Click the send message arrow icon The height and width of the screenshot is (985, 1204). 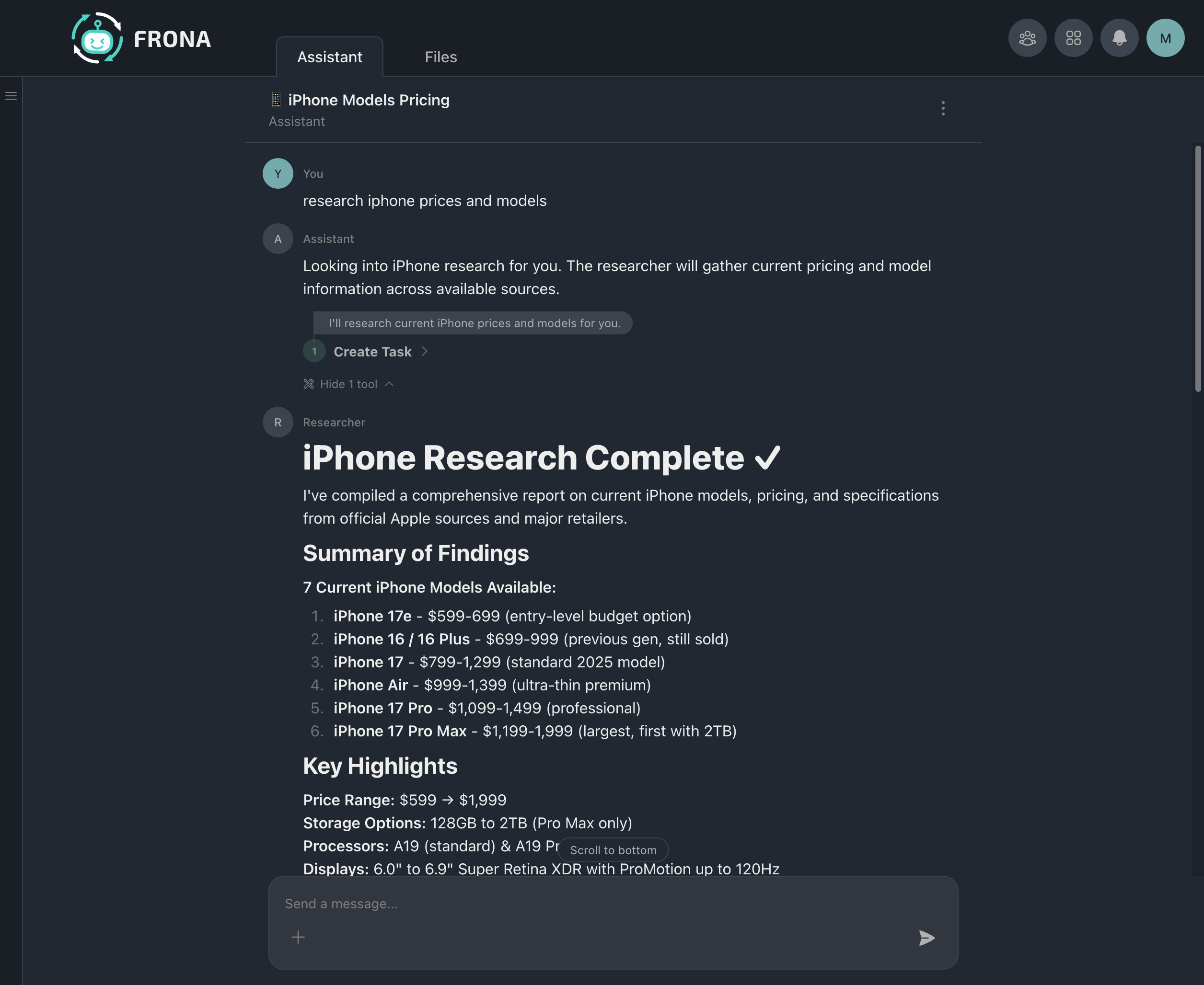[x=927, y=938]
